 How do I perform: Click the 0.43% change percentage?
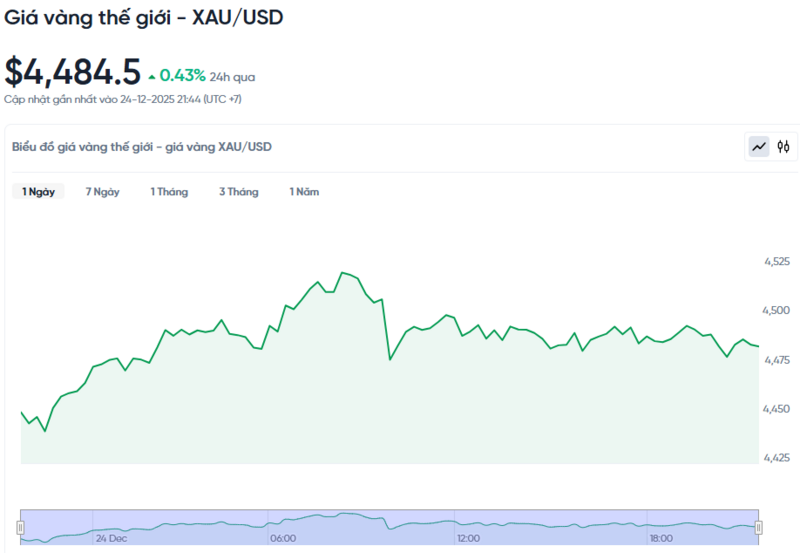coord(182,75)
